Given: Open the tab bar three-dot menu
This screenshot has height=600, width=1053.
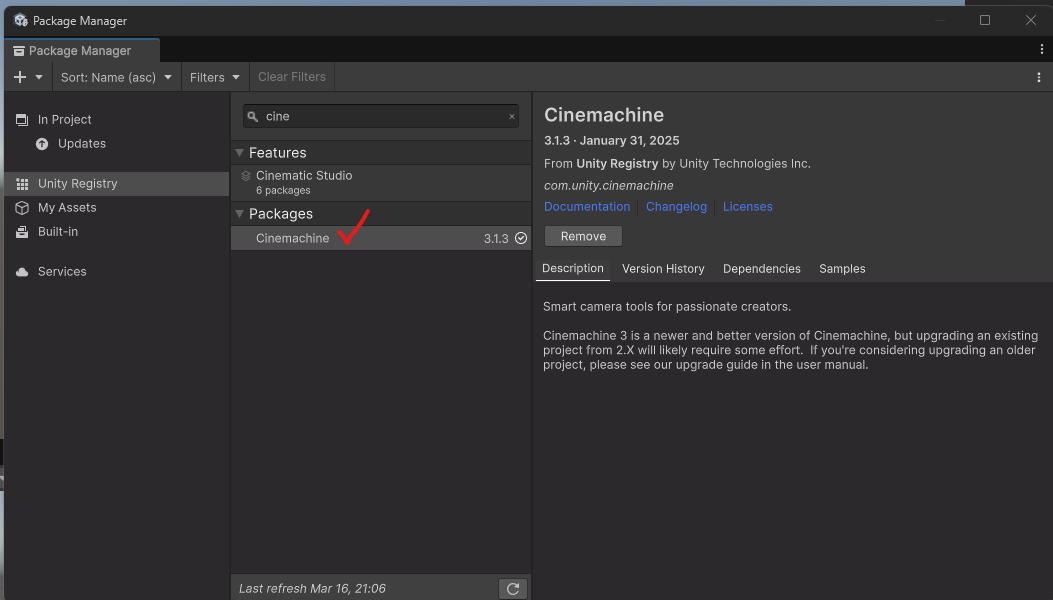Looking at the screenshot, I should (x=1042, y=49).
